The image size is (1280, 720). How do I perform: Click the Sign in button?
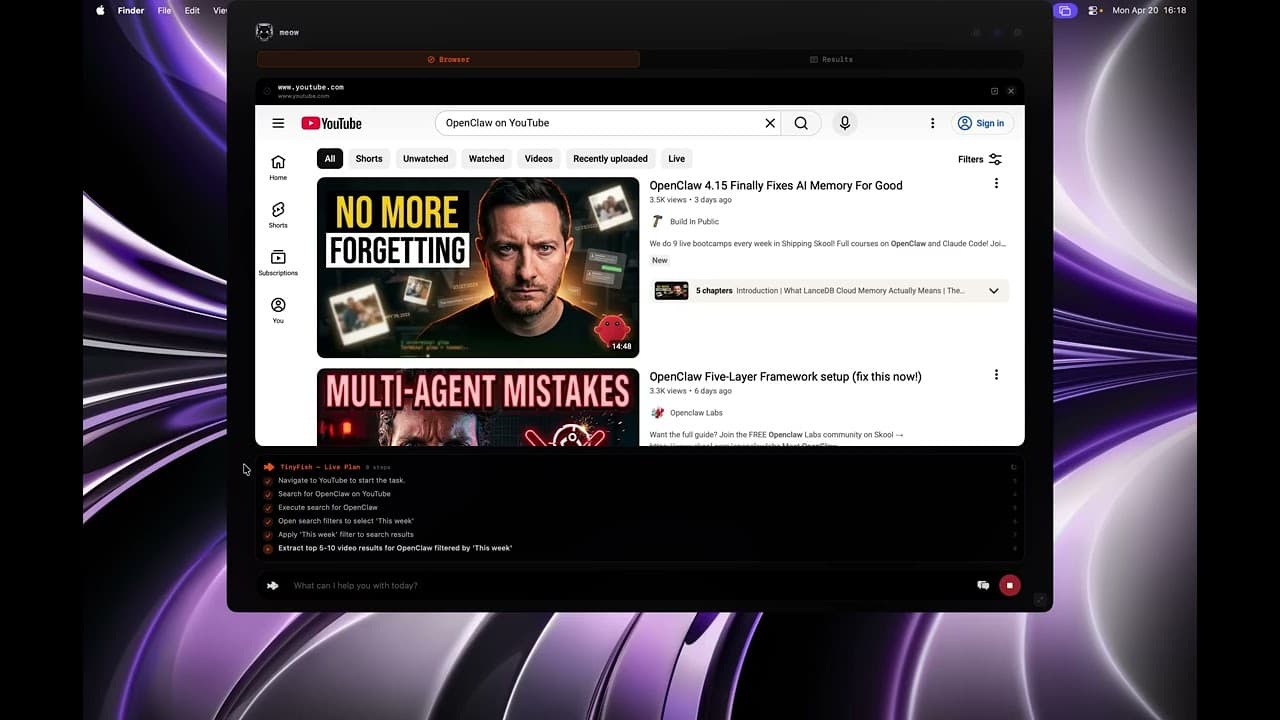[x=981, y=123]
